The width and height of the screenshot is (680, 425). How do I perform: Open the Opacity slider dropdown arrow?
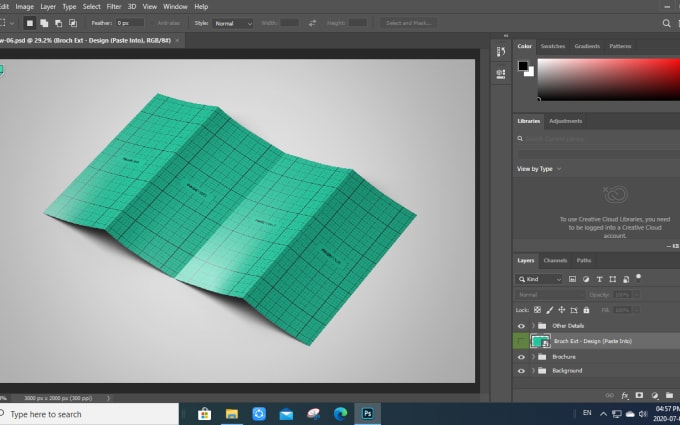[637, 295]
